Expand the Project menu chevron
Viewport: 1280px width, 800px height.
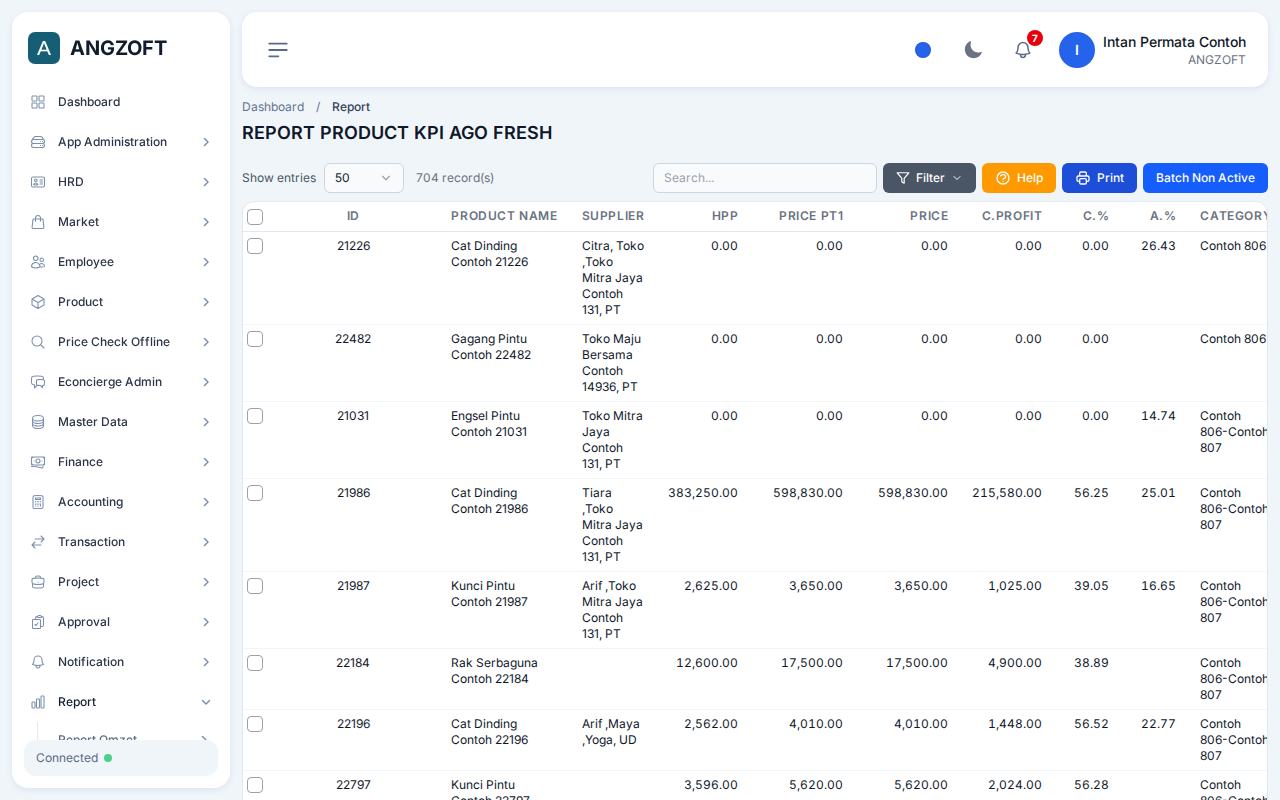pos(206,582)
